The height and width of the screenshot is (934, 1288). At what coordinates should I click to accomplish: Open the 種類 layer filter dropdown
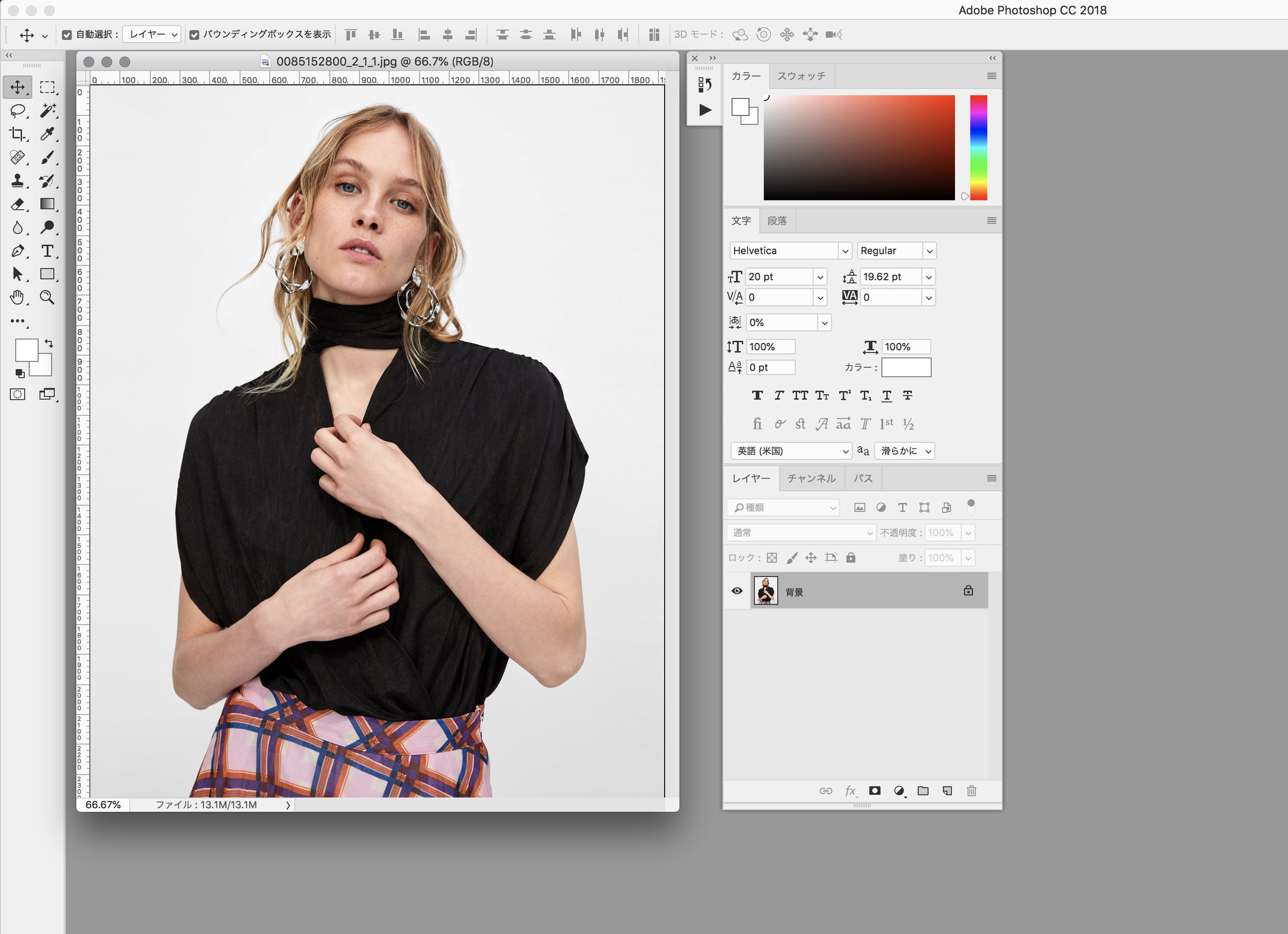(783, 507)
